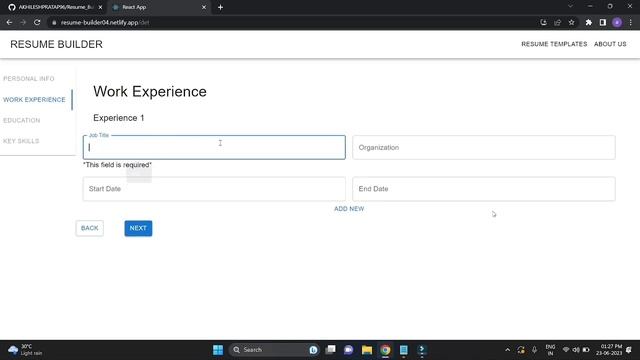The image size is (640, 360).
Task: Expand the tab search chevron
Action: coord(570,7)
